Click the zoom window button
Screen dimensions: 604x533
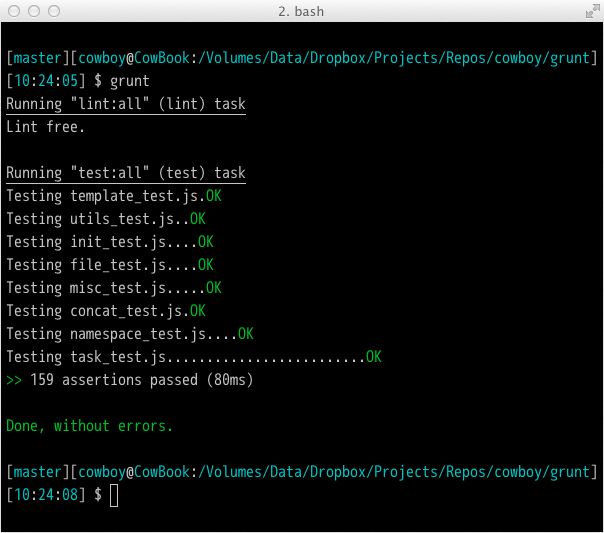pyautogui.click(x=54, y=11)
